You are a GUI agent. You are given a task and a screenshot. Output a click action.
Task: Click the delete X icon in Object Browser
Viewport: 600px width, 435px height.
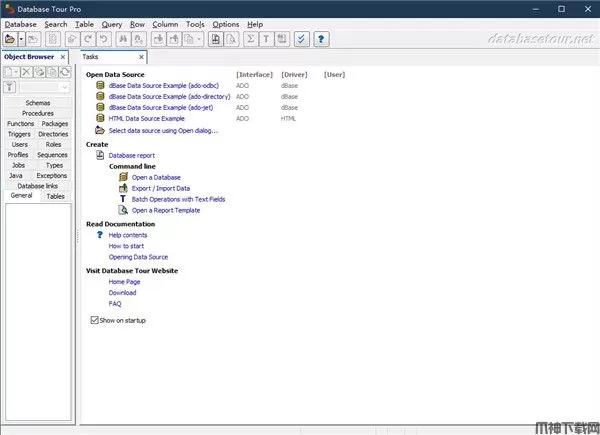[26, 73]
